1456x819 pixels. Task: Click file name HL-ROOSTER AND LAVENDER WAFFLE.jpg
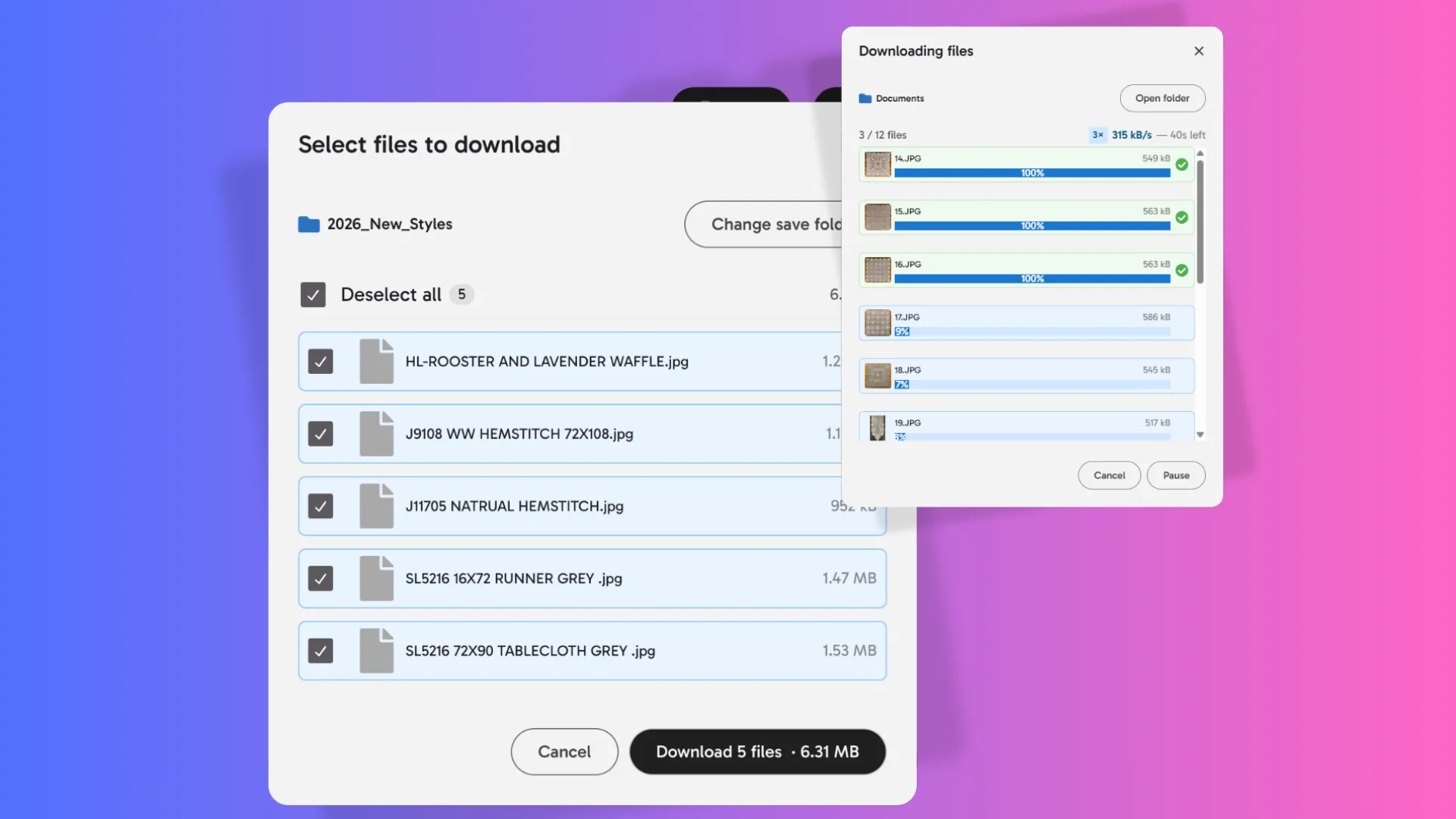point(547,362)
